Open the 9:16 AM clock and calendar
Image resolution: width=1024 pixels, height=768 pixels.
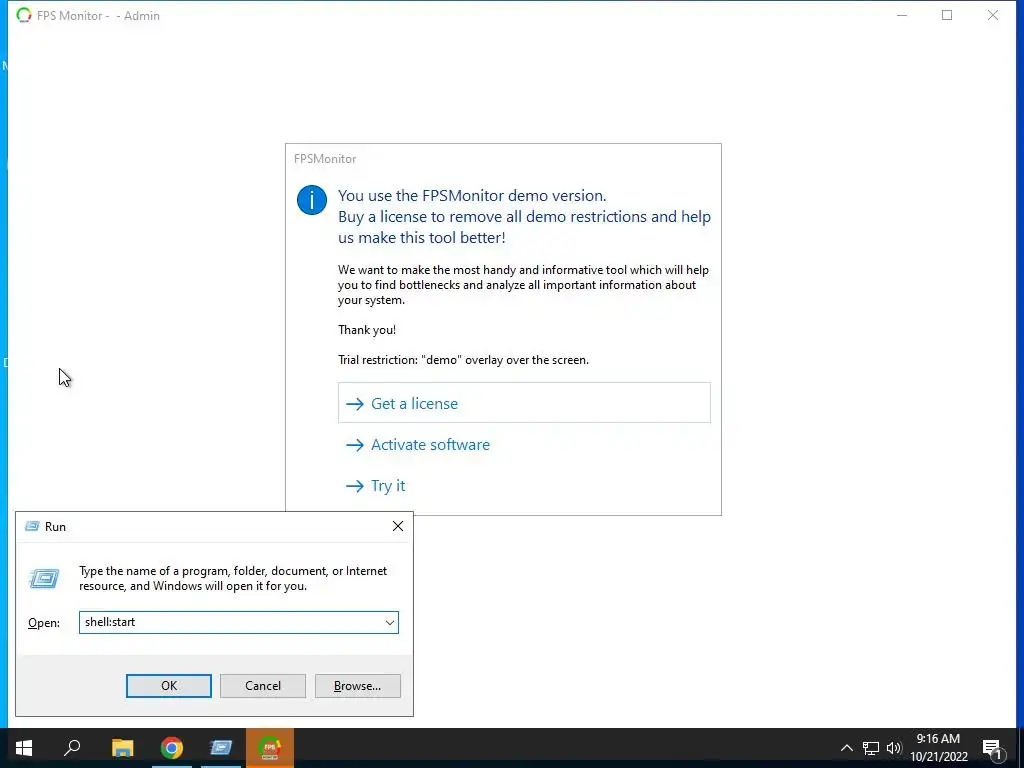pyautogui.click(x=938, y=748)
